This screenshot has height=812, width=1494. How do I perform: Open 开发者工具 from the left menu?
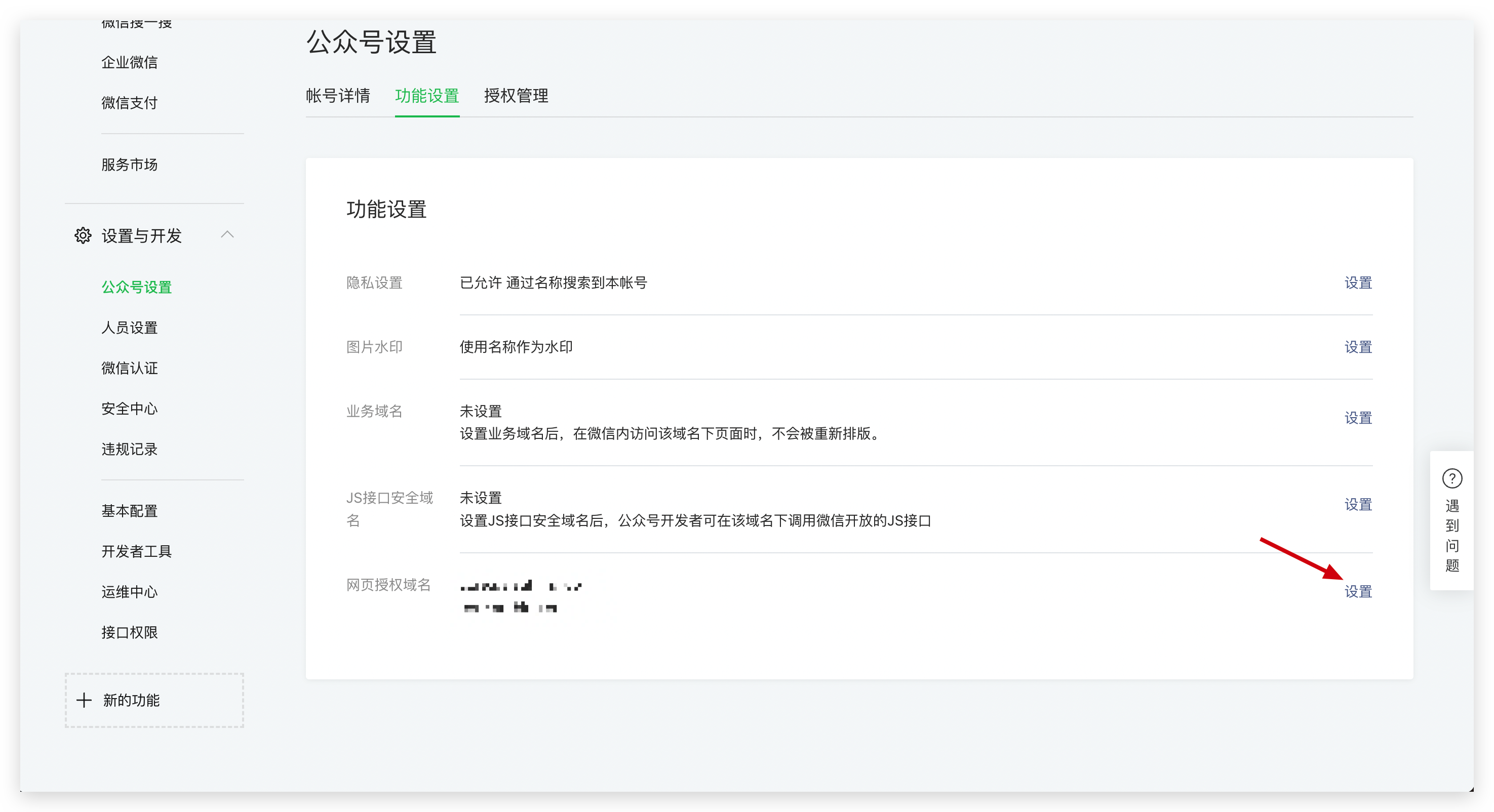pos(136,551)
